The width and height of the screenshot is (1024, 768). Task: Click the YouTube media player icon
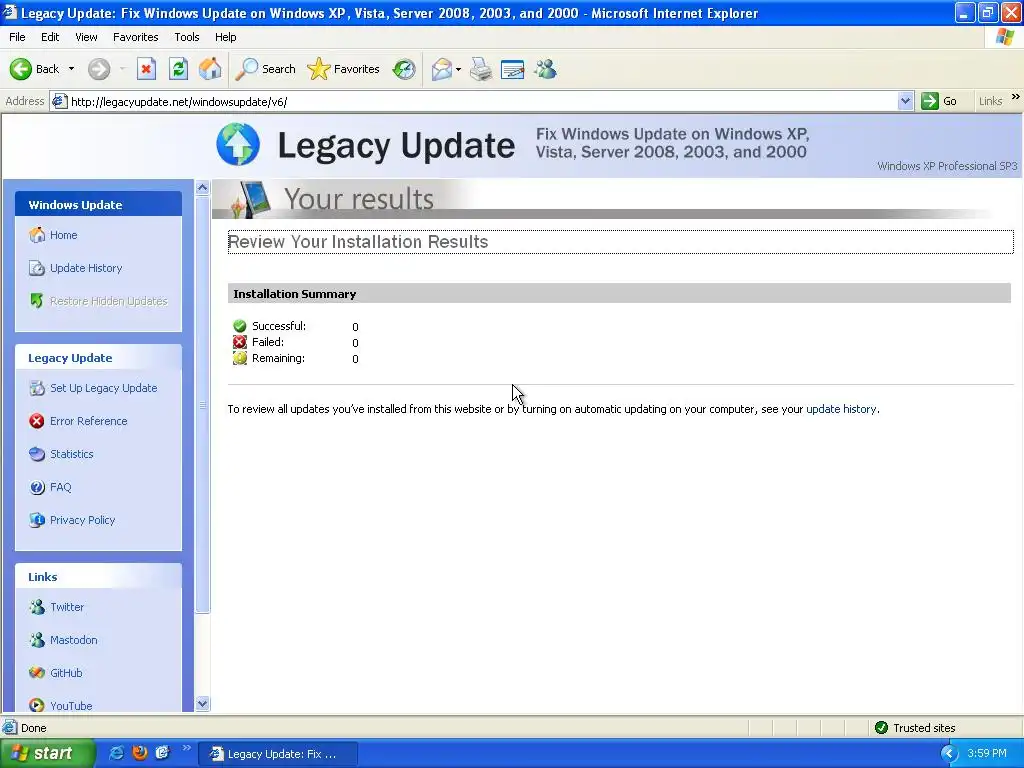(x=37, y=705)
